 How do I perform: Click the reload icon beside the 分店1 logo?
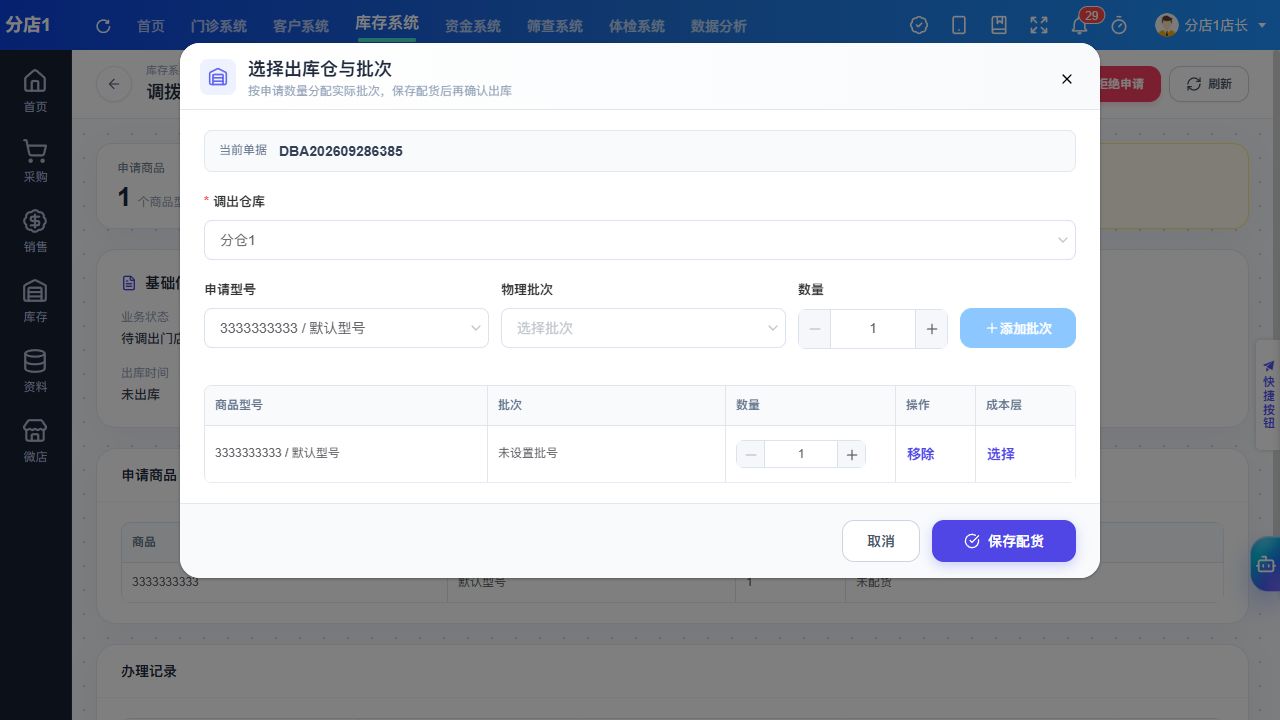[x=103, y=26]
